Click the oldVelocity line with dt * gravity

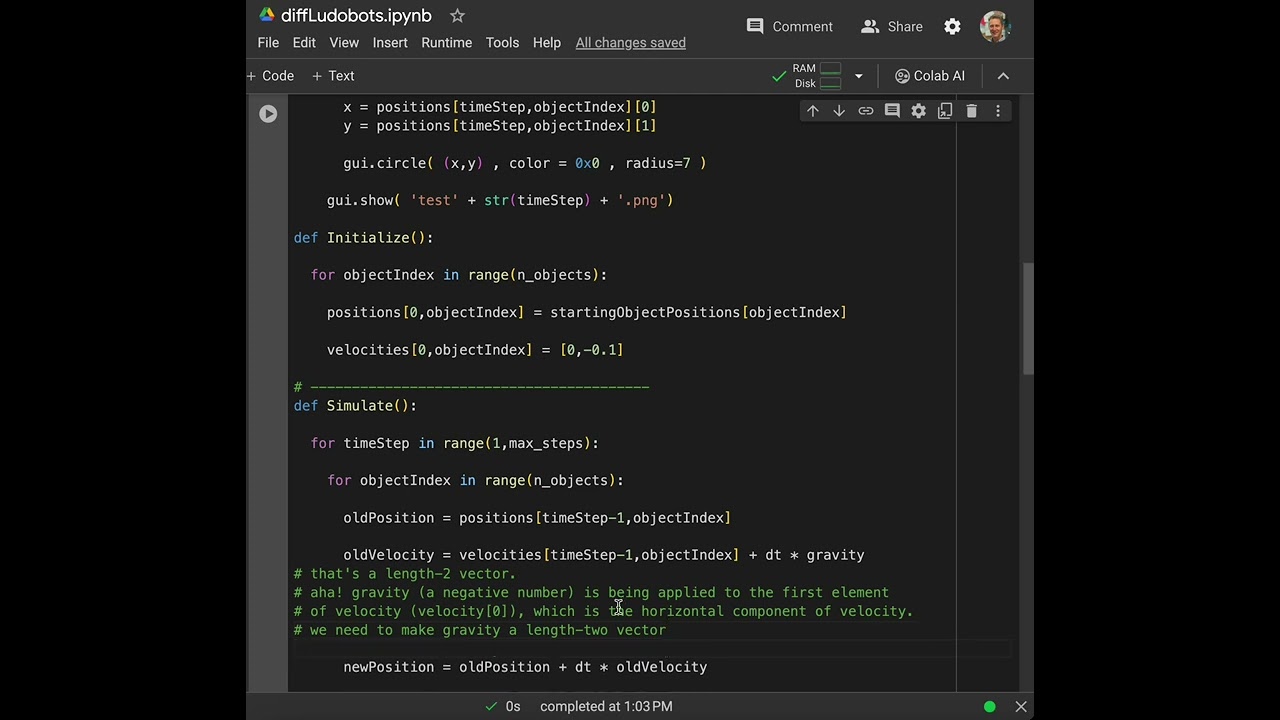604,555
